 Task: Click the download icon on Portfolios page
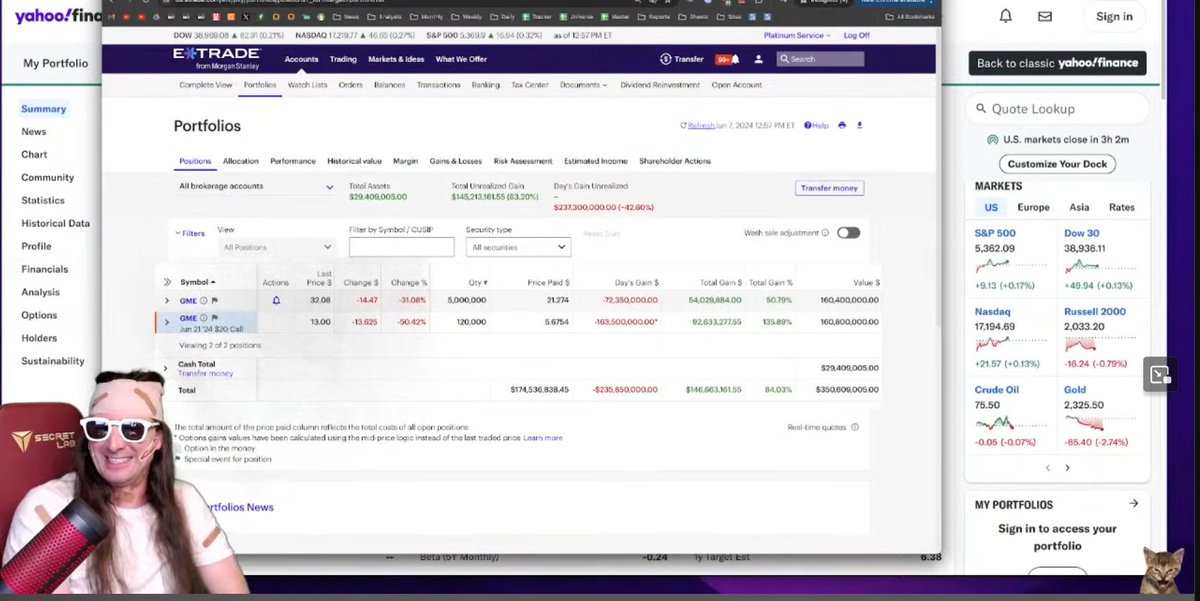(x=860, y=126)
